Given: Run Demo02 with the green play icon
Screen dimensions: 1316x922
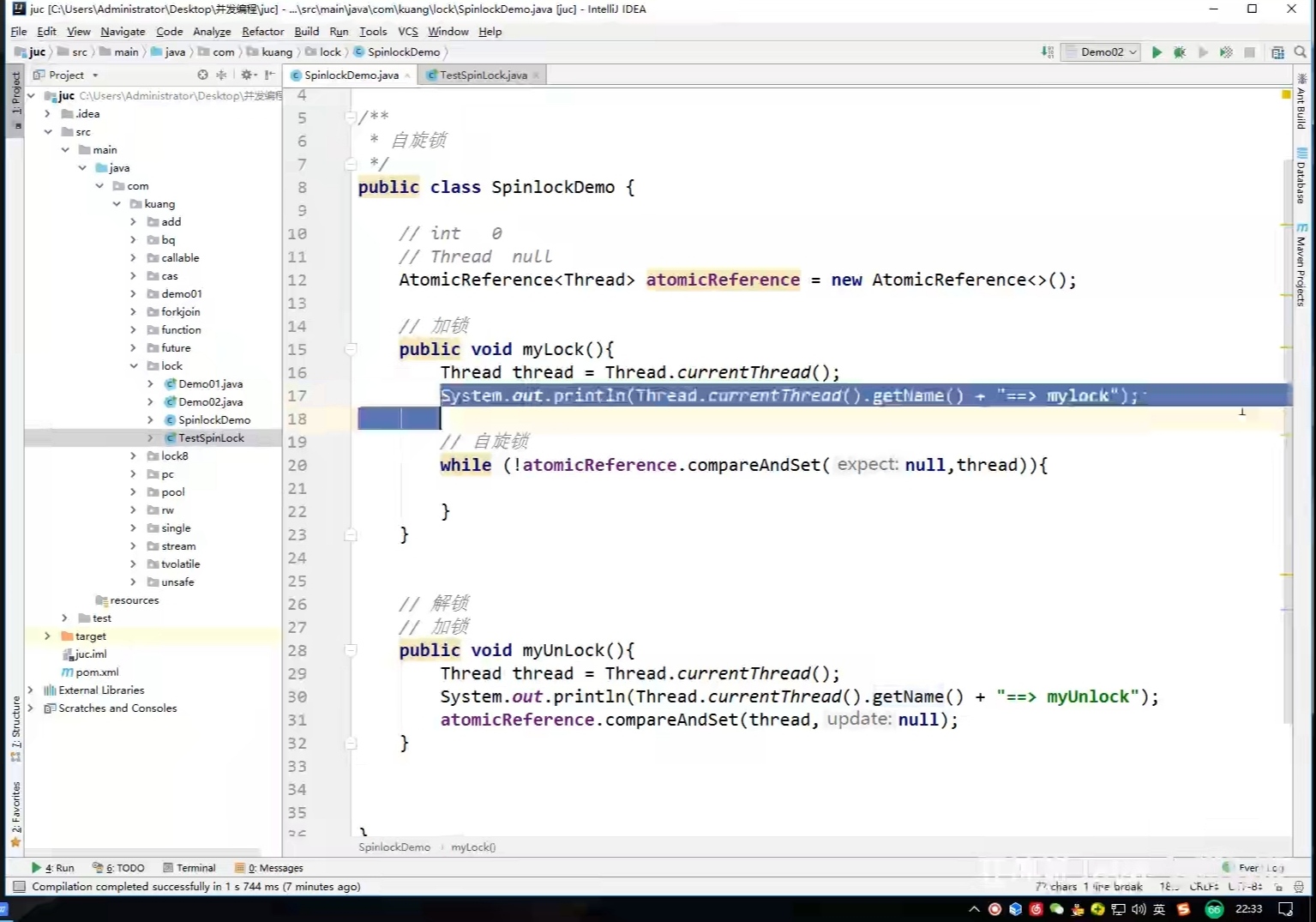Looking at the screenshot, I should coord(1157,52).
